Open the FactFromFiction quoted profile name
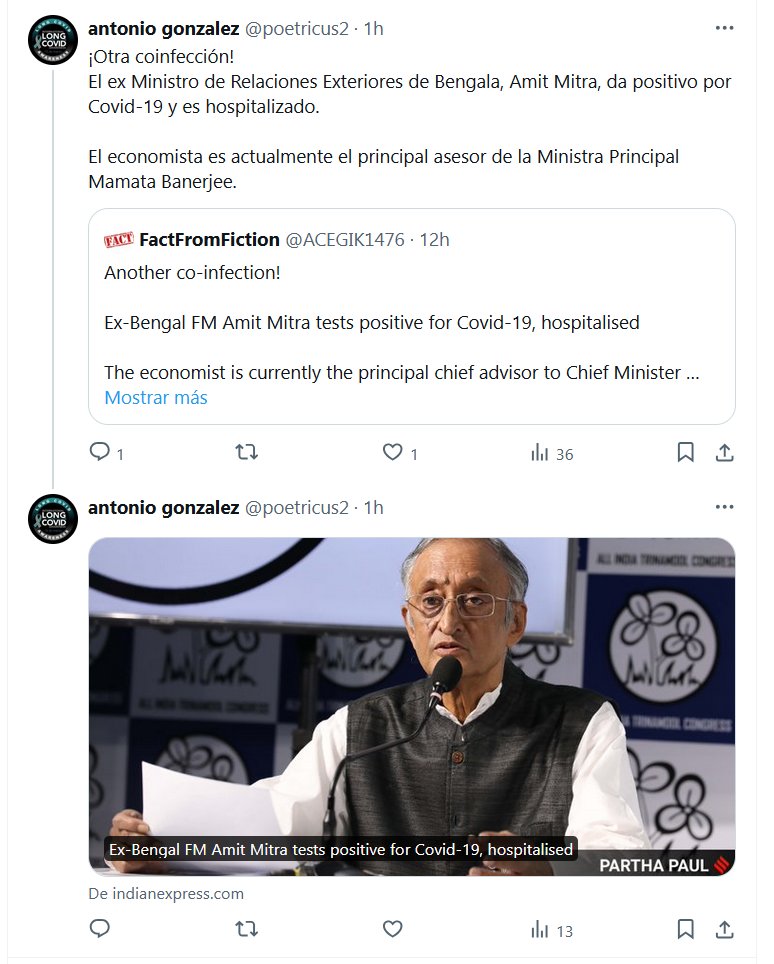Screen dimensions: 774x964 coord(209,239)
